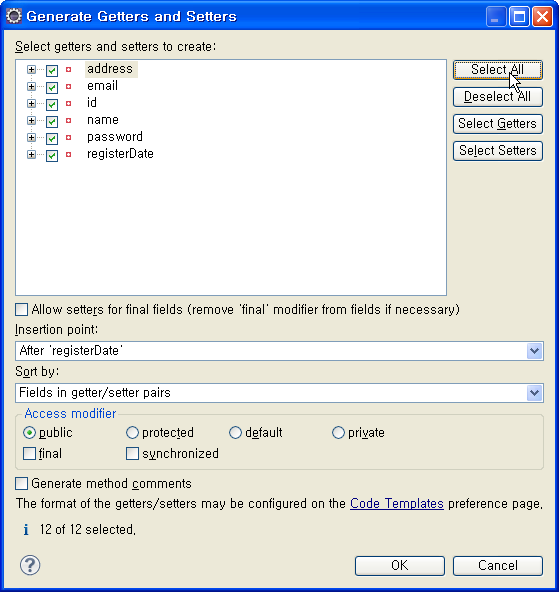The width and height of the screenshot is (559, 592).
Task: Select the default access modifier
Action: pyautogui.click(x=235, y=433)
